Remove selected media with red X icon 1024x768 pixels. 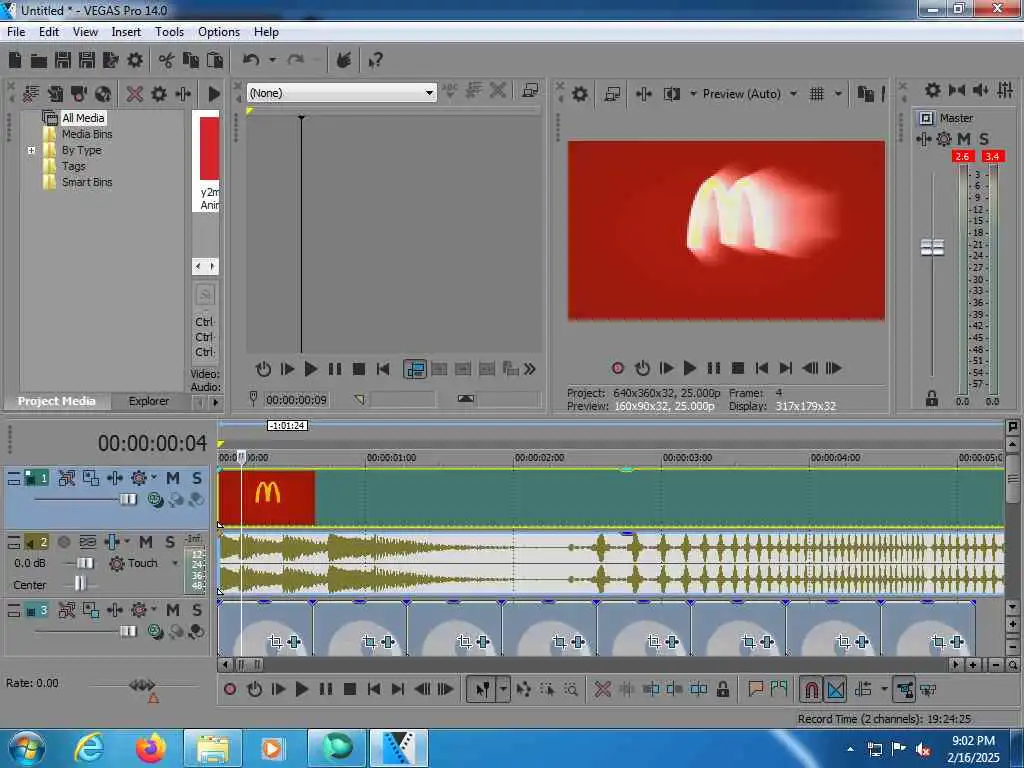coord(135,93)
